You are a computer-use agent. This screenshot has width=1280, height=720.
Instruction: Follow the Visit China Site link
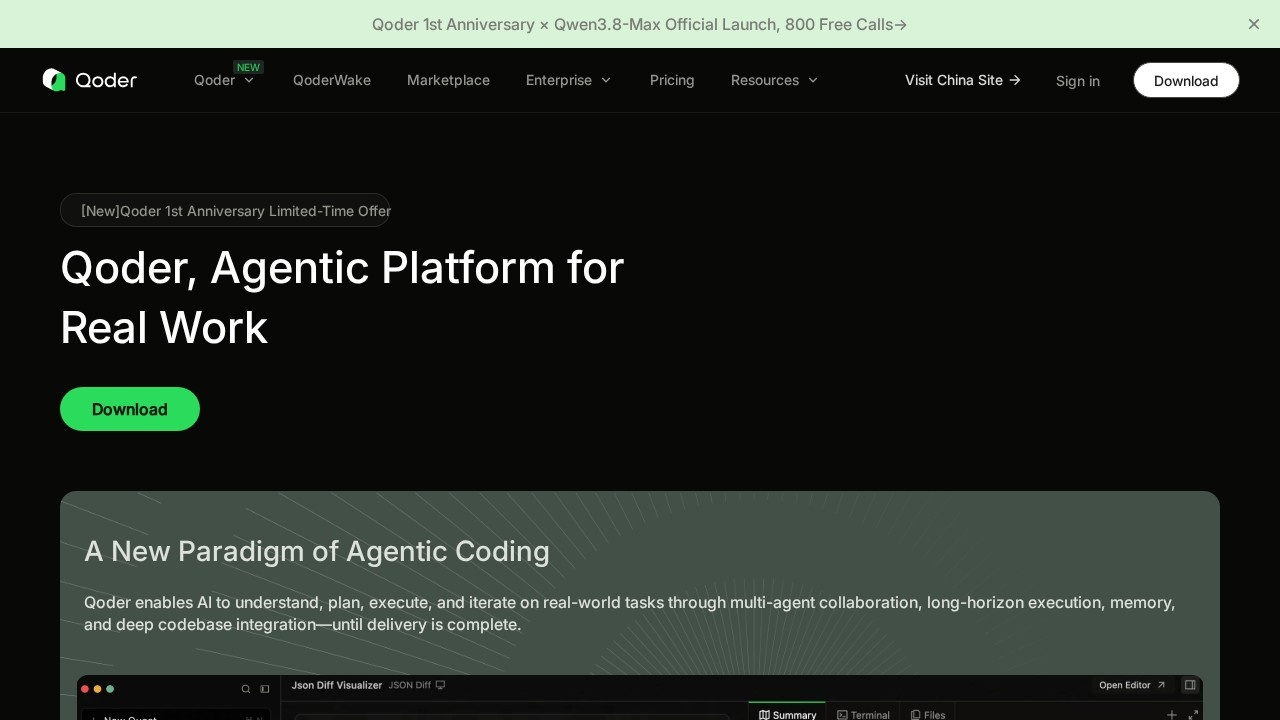click(963, 80)
